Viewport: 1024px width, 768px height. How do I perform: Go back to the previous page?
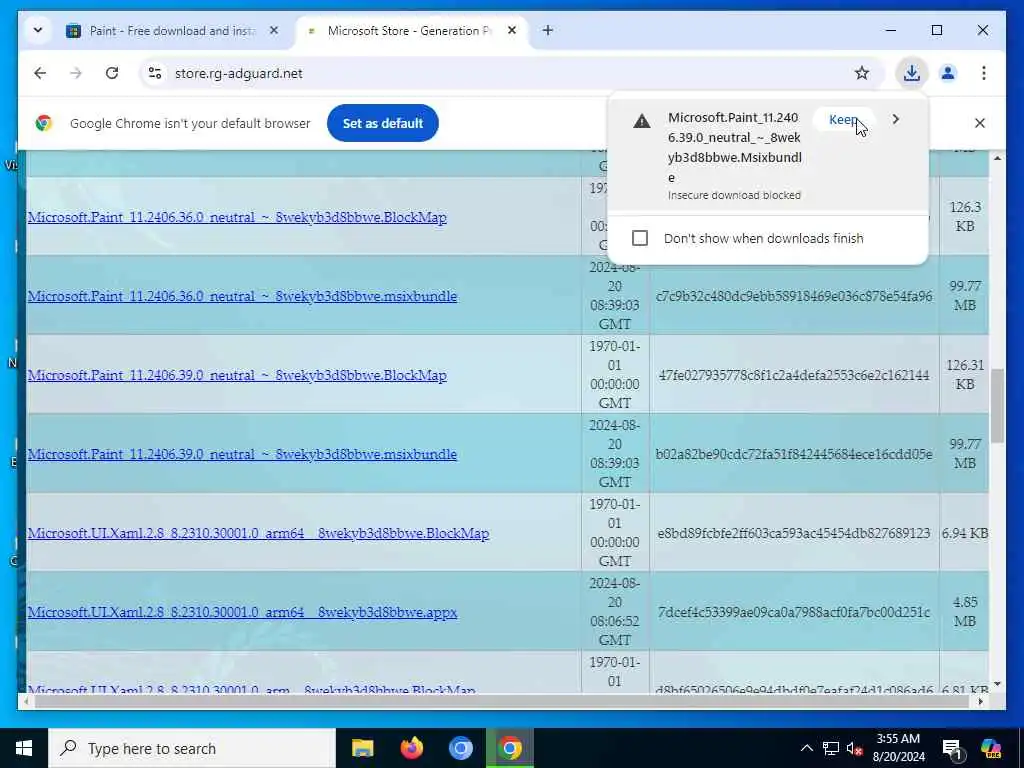pyautogui.click(x=40, y=73)
